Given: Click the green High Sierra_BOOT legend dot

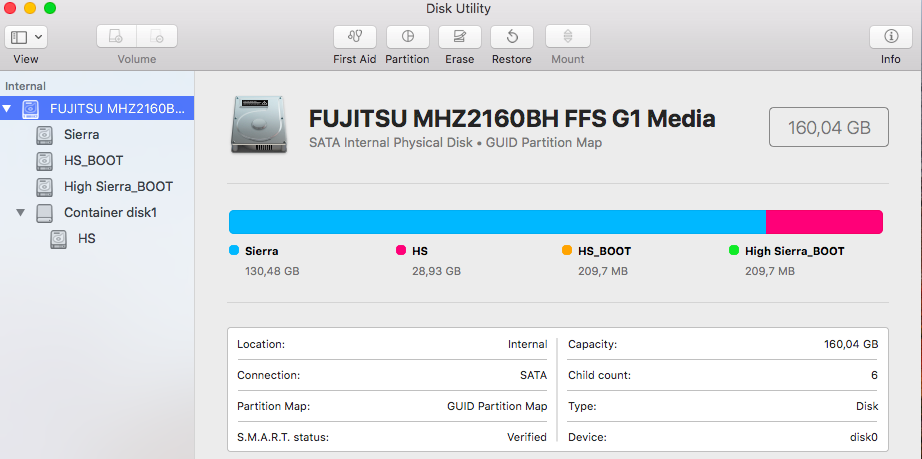Looking at the screenshot, I should [734, 250].
